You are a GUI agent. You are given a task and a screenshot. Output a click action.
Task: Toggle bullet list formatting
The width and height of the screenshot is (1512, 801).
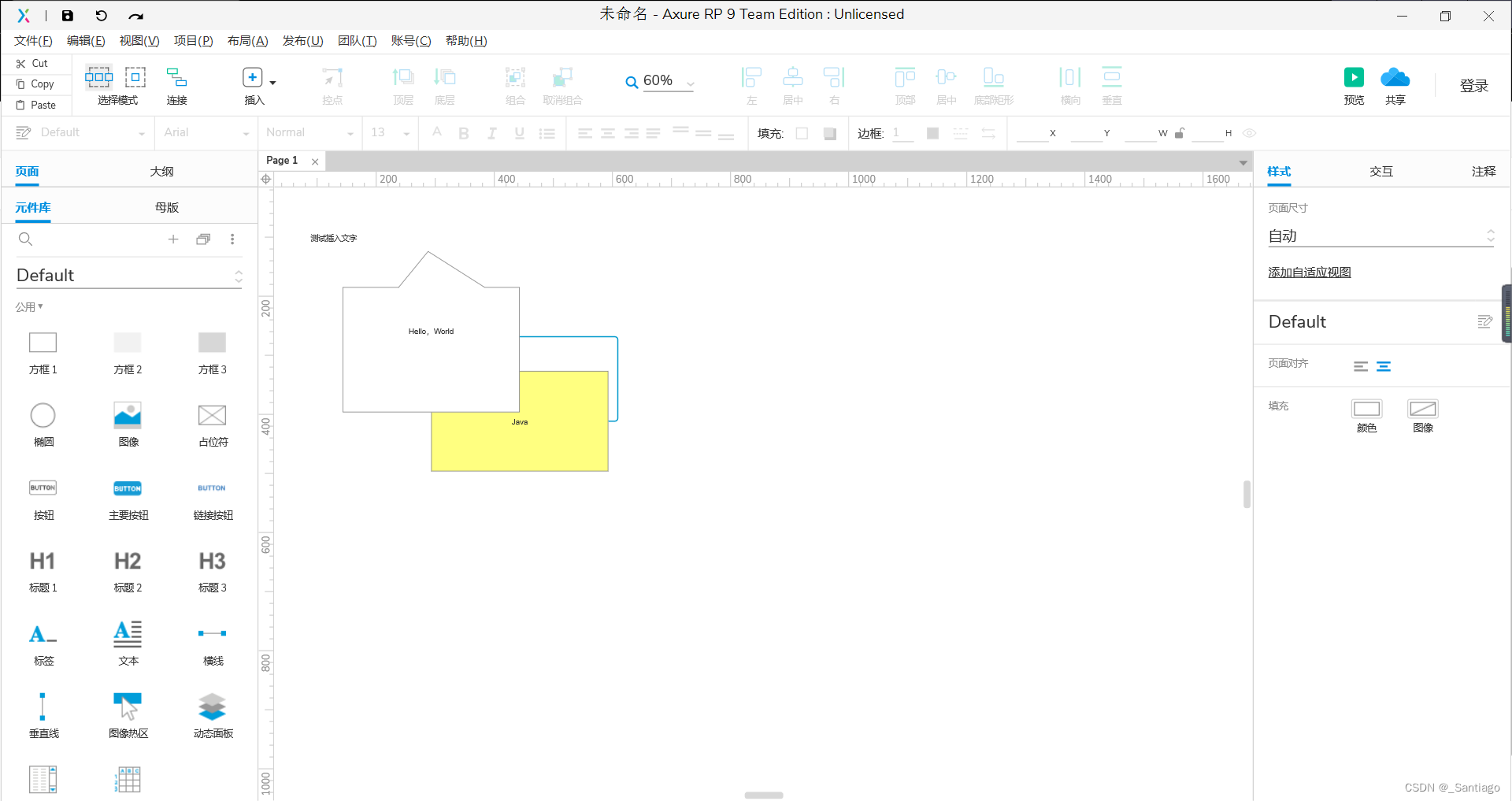[x=547, y=133]
